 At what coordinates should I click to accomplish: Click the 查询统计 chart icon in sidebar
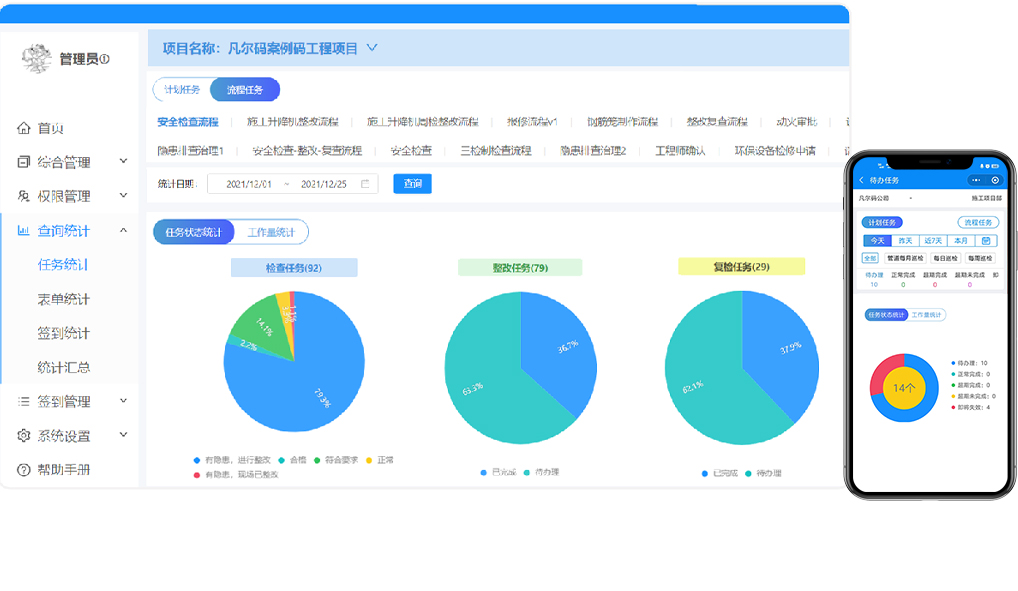tap(25, 229)
